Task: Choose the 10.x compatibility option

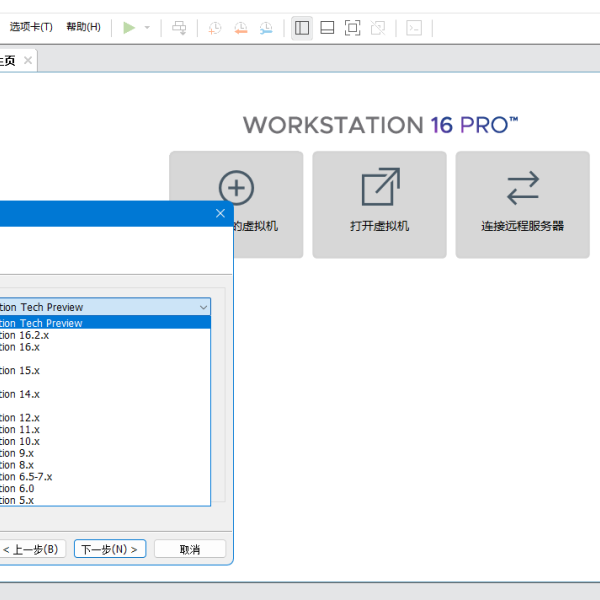Action: pos(105,441)
